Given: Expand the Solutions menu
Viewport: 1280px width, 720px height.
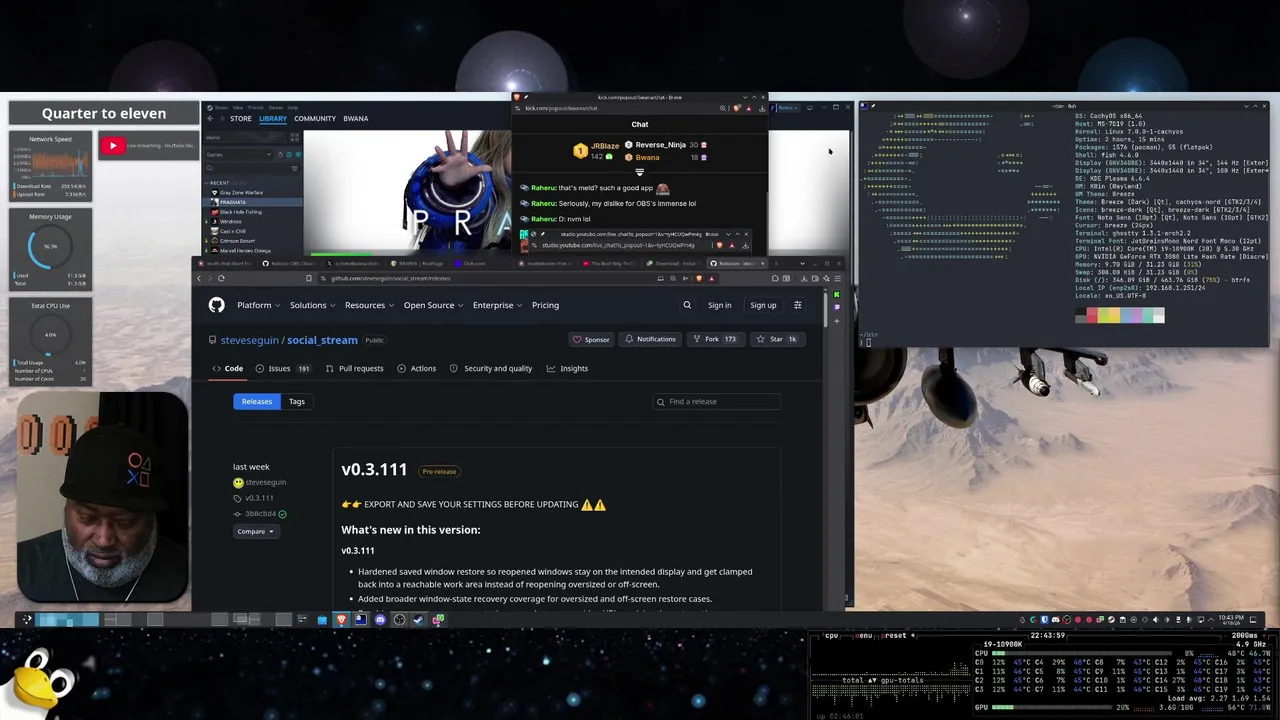Looking at the screenshot, I should click(x=312, y=305).
